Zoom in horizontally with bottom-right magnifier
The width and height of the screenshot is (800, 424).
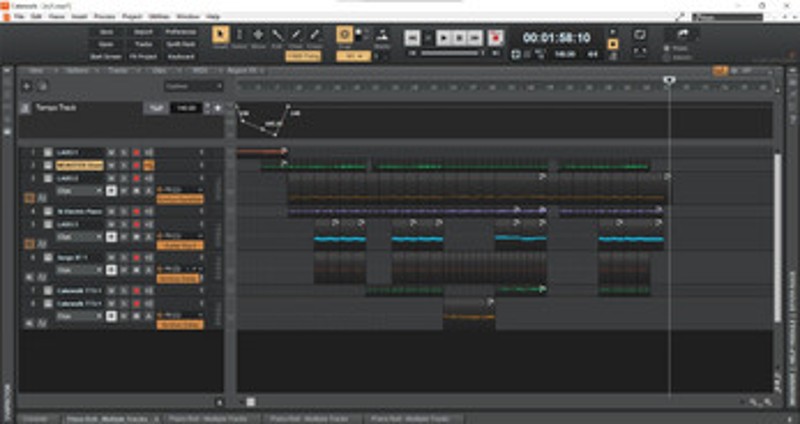click(767, 402)
